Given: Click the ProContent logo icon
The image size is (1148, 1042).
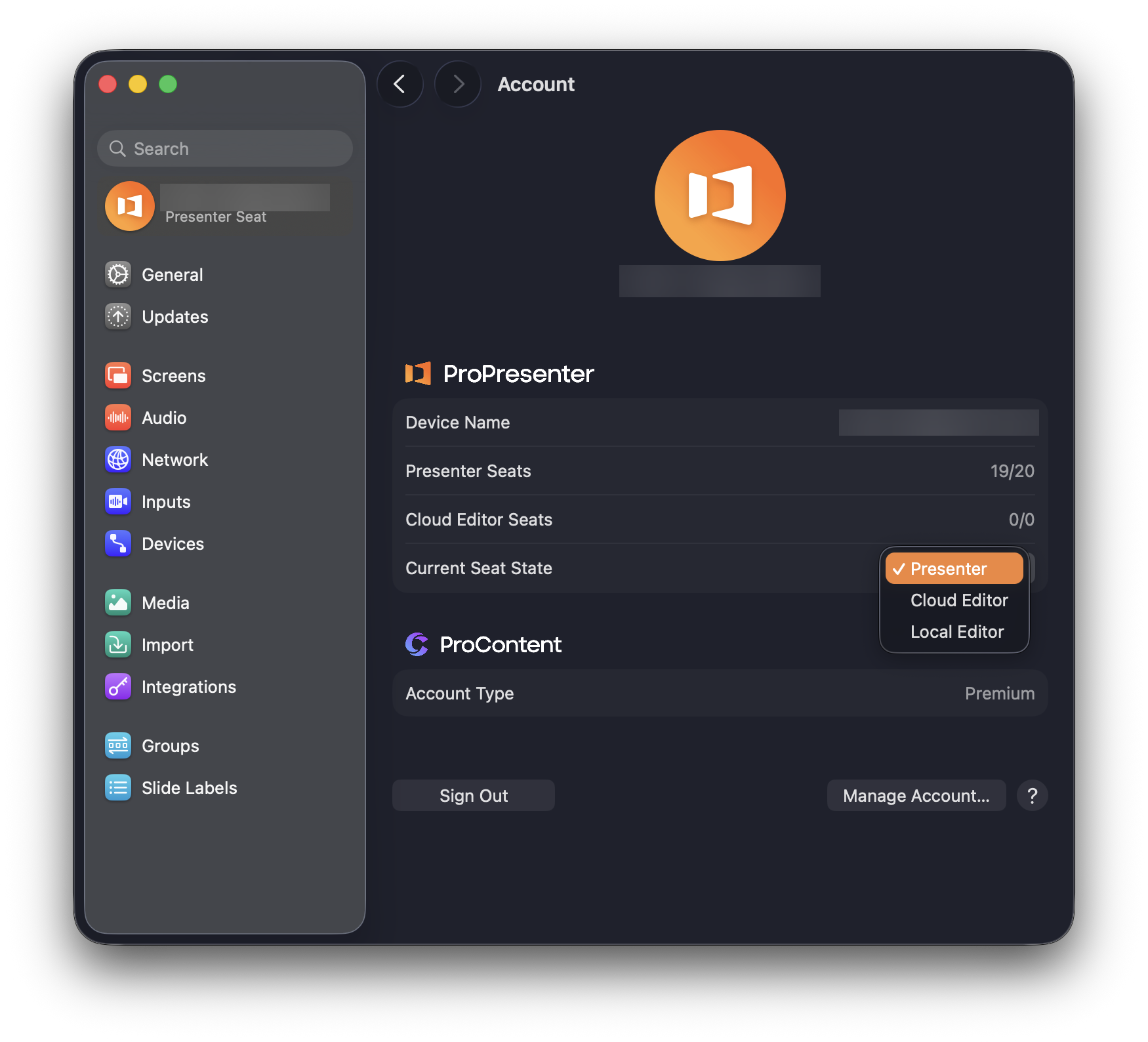Looking at the screenshot, I should (x=417, y=644).
